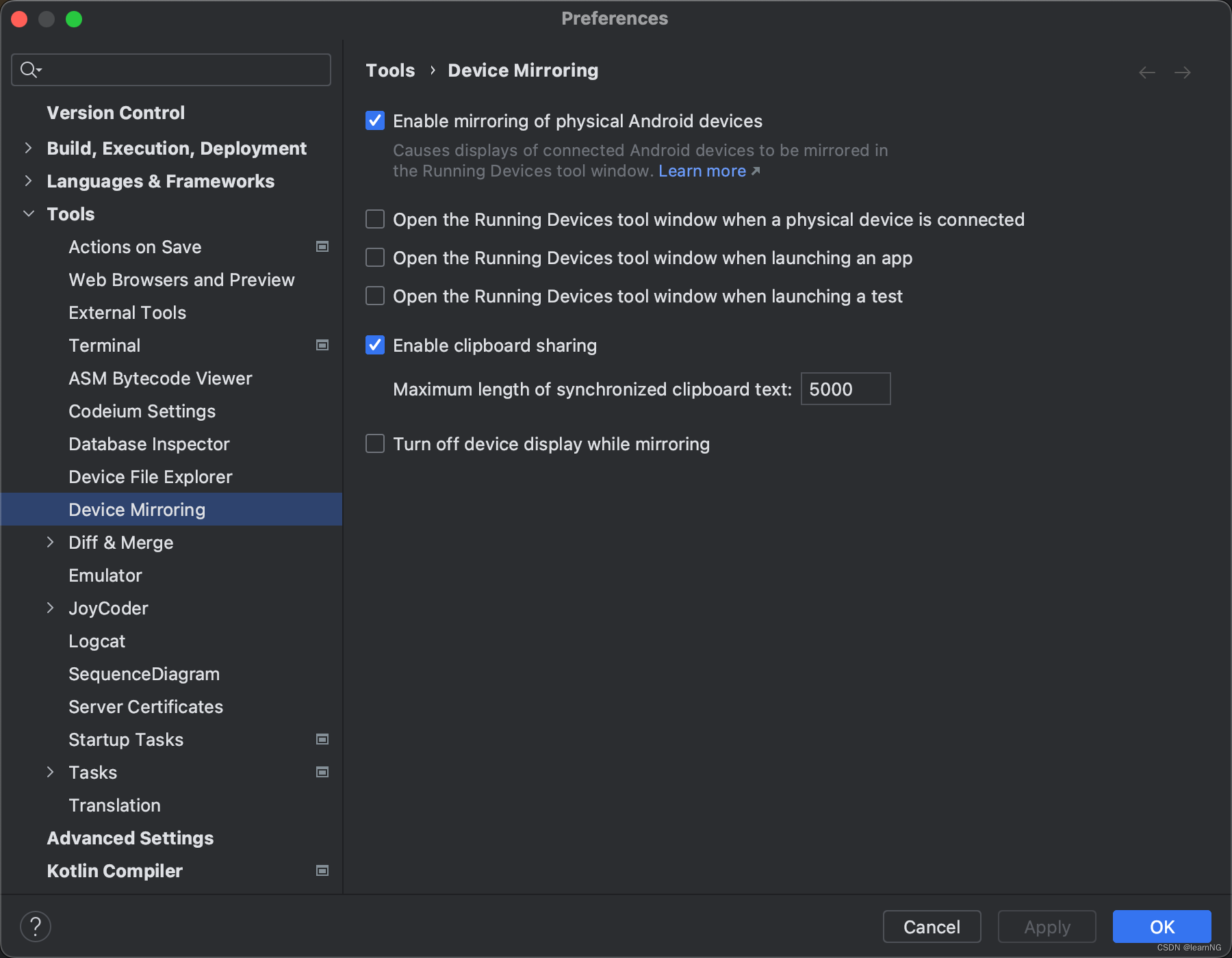Disable mirroring of physical Android devices

coord(375,121)
